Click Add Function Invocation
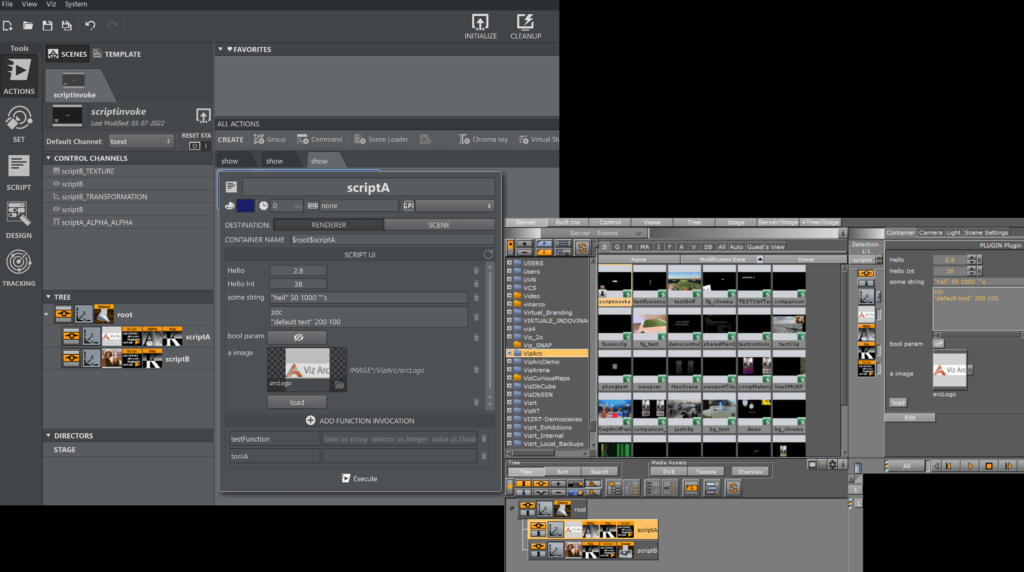 pos(359,421)
